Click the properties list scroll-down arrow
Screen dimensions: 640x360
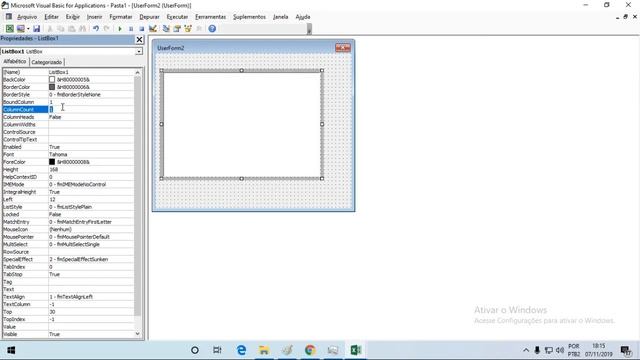pyautogui.click(x=138, y=334)
